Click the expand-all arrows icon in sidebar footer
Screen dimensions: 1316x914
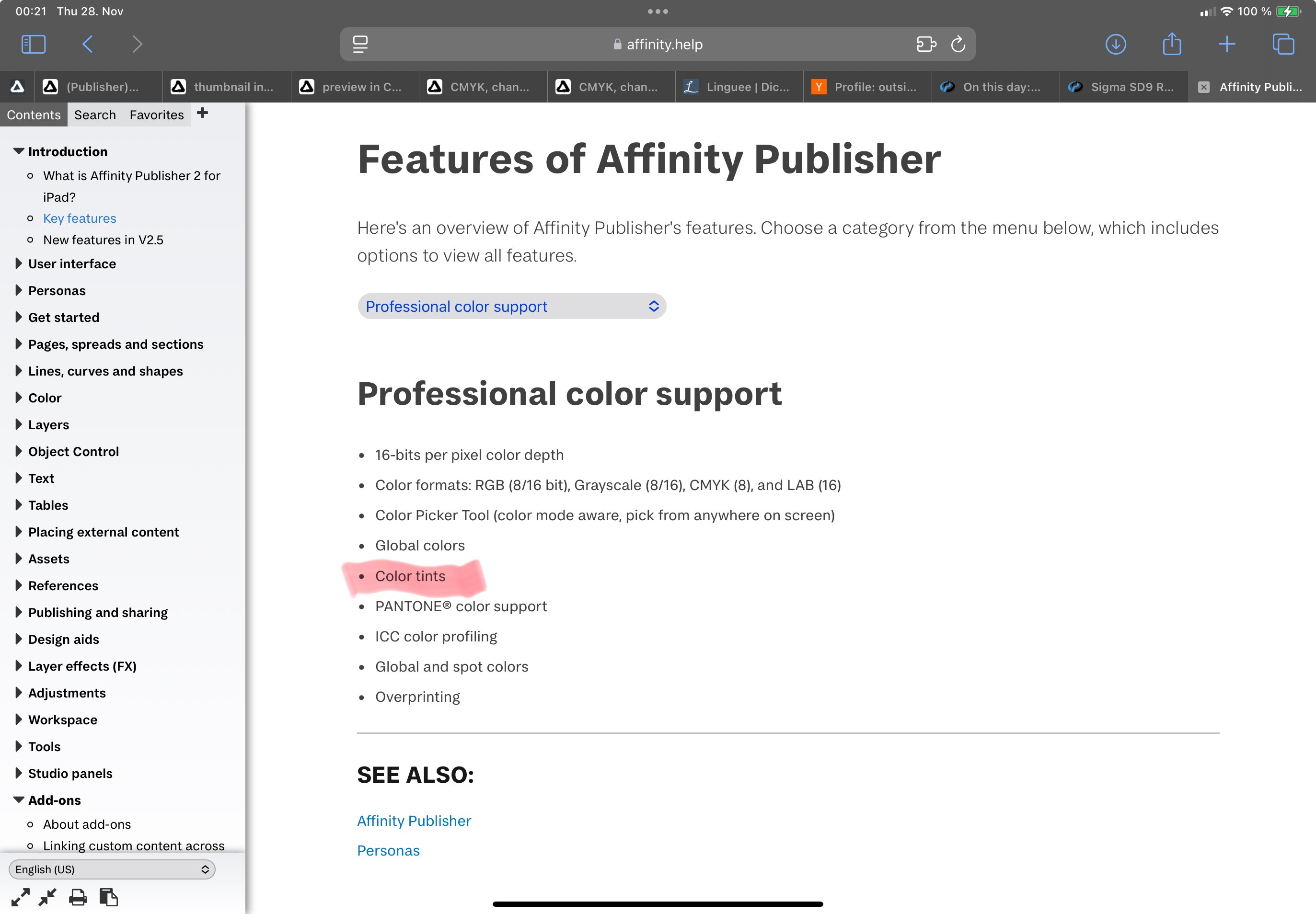[x=21, y=897]
